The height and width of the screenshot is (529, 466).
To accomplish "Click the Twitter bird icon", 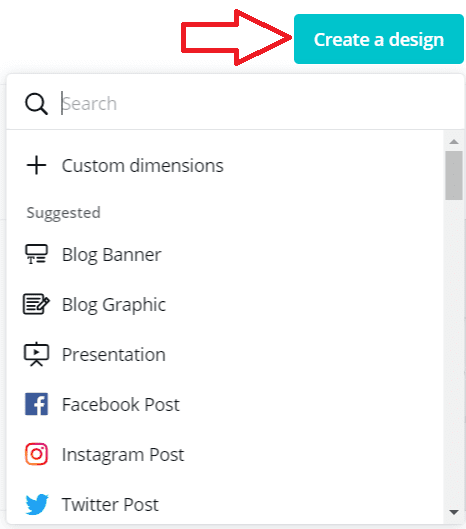I will pos(37,504).
